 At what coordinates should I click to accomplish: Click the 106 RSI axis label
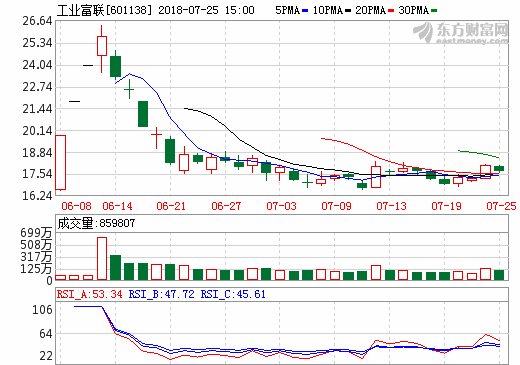(42, 310)
